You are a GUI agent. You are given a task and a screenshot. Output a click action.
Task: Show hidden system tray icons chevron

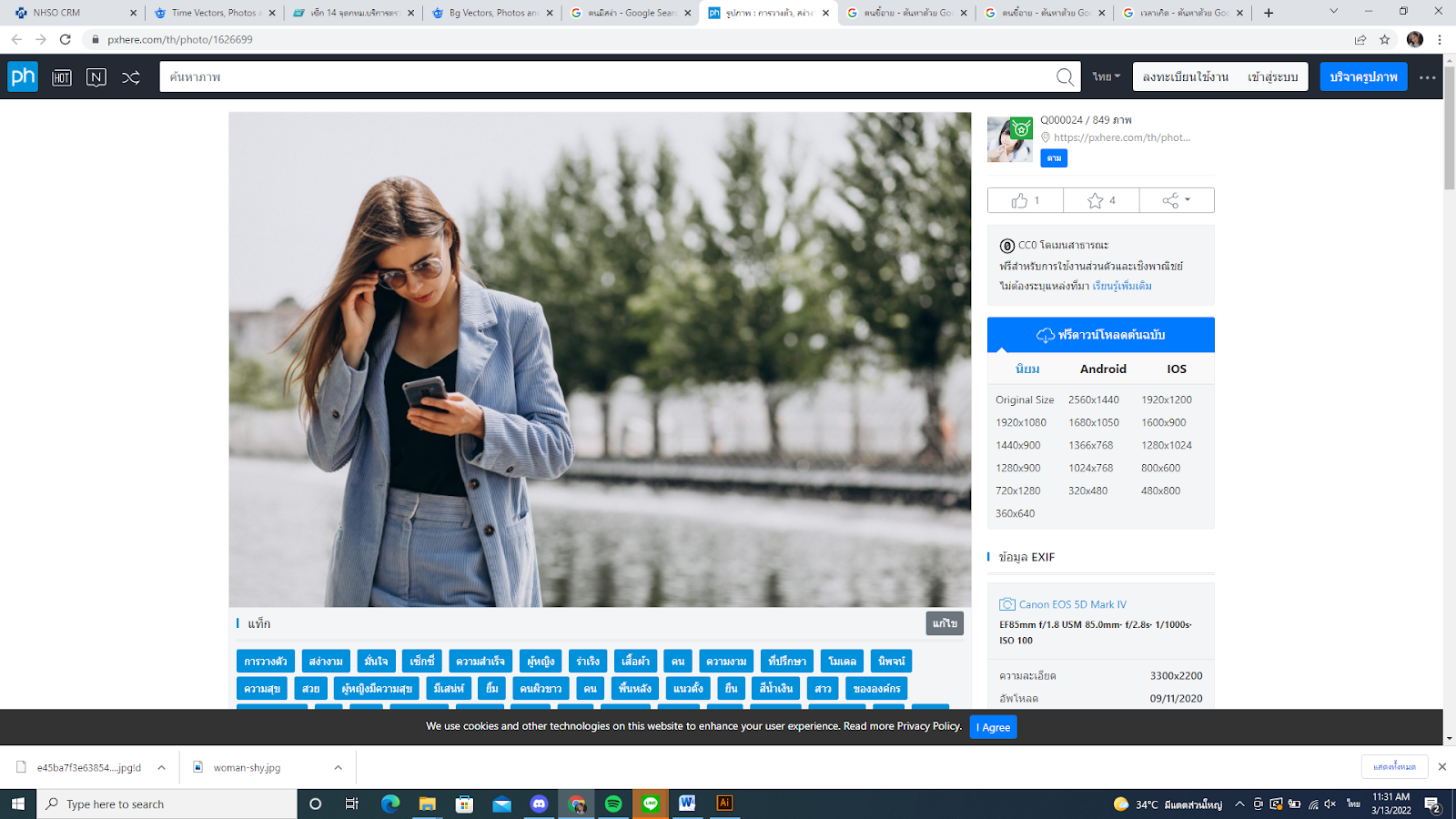(x=1239, y=804)
